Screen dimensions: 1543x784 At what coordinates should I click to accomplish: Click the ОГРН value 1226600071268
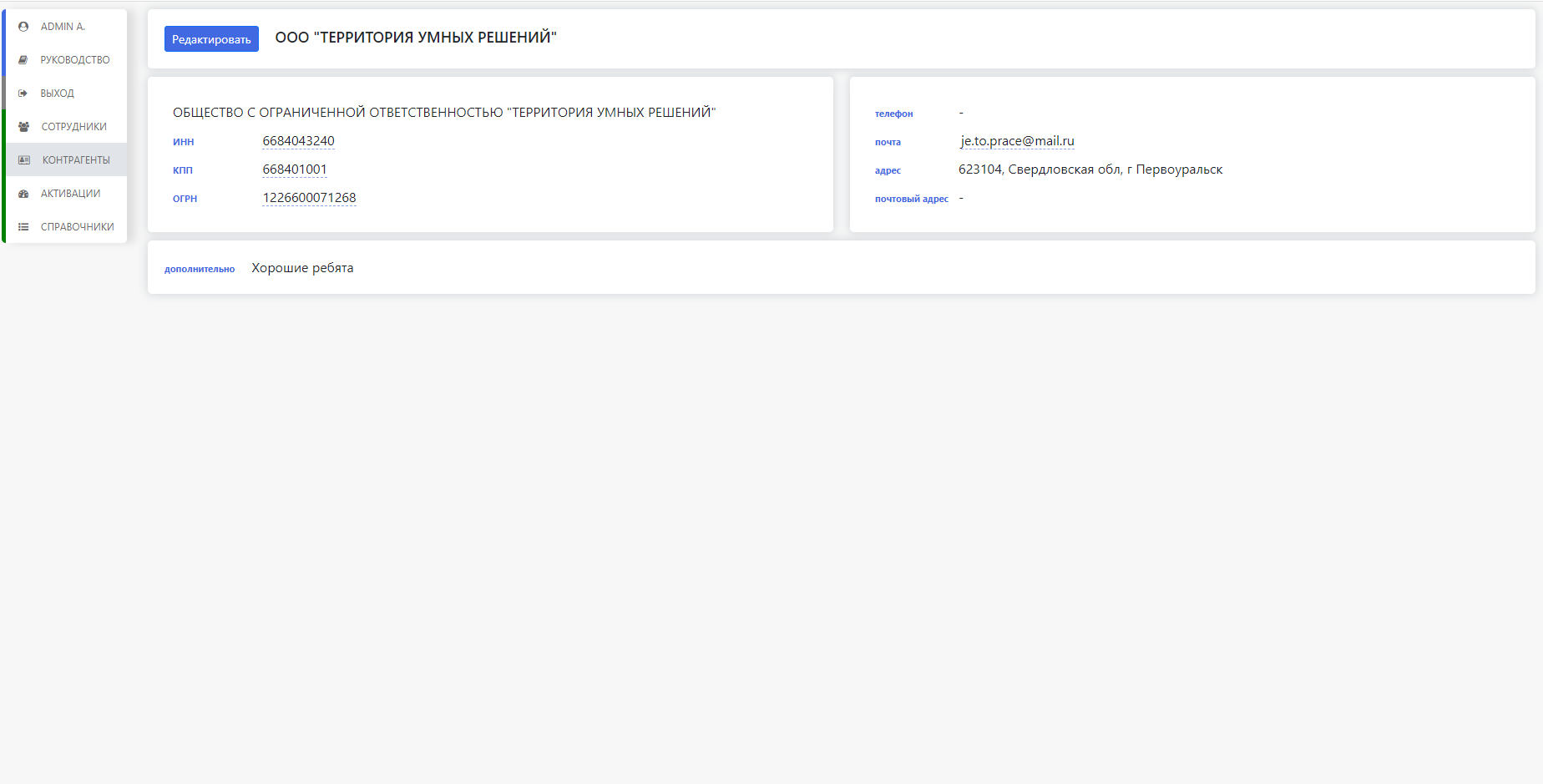click(309, 198)
